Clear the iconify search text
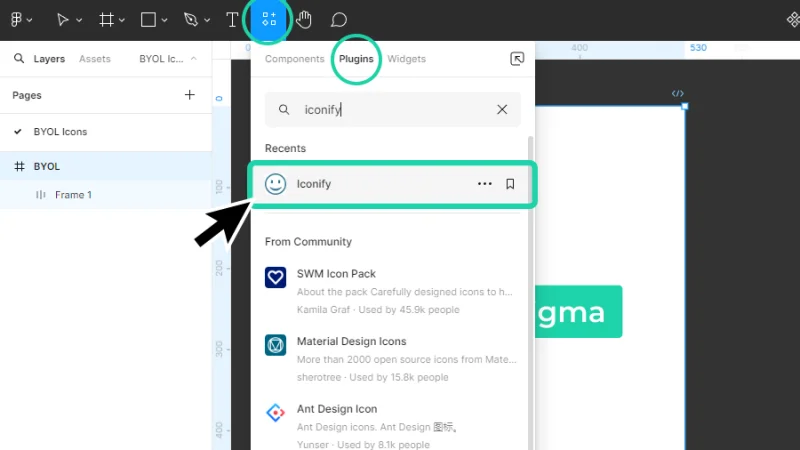The image size is (800, 450). click(x=502, y=109)
